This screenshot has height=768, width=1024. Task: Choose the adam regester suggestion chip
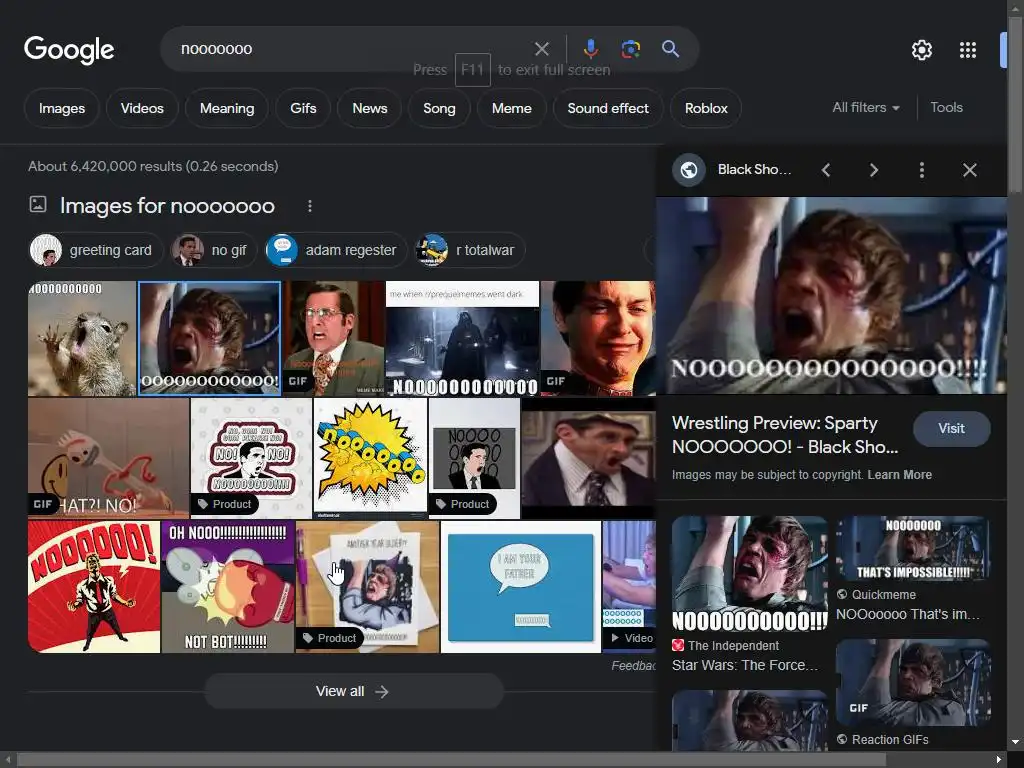click(x=336, y=250)
